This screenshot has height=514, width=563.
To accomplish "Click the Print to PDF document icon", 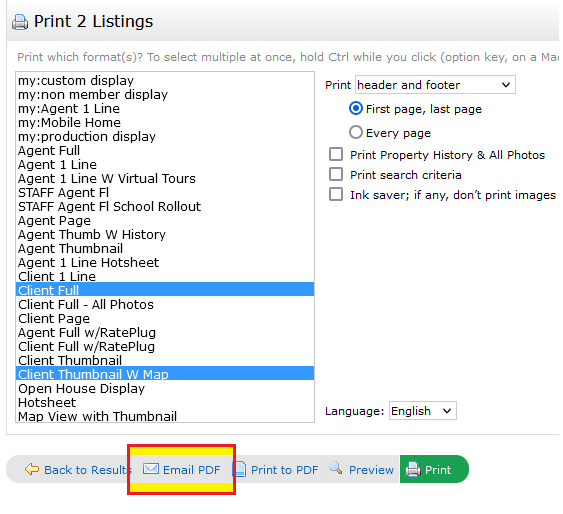I will (x=239, y=469).
